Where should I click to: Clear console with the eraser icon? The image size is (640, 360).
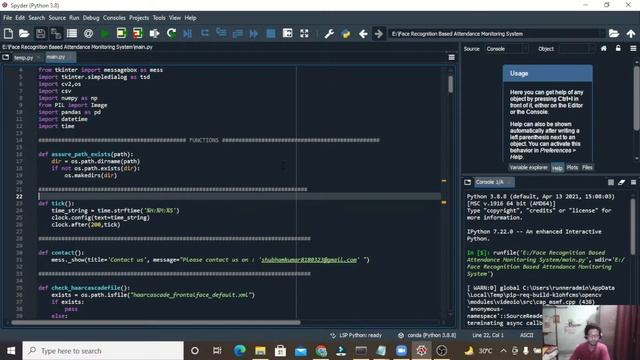tap(622, 182)
